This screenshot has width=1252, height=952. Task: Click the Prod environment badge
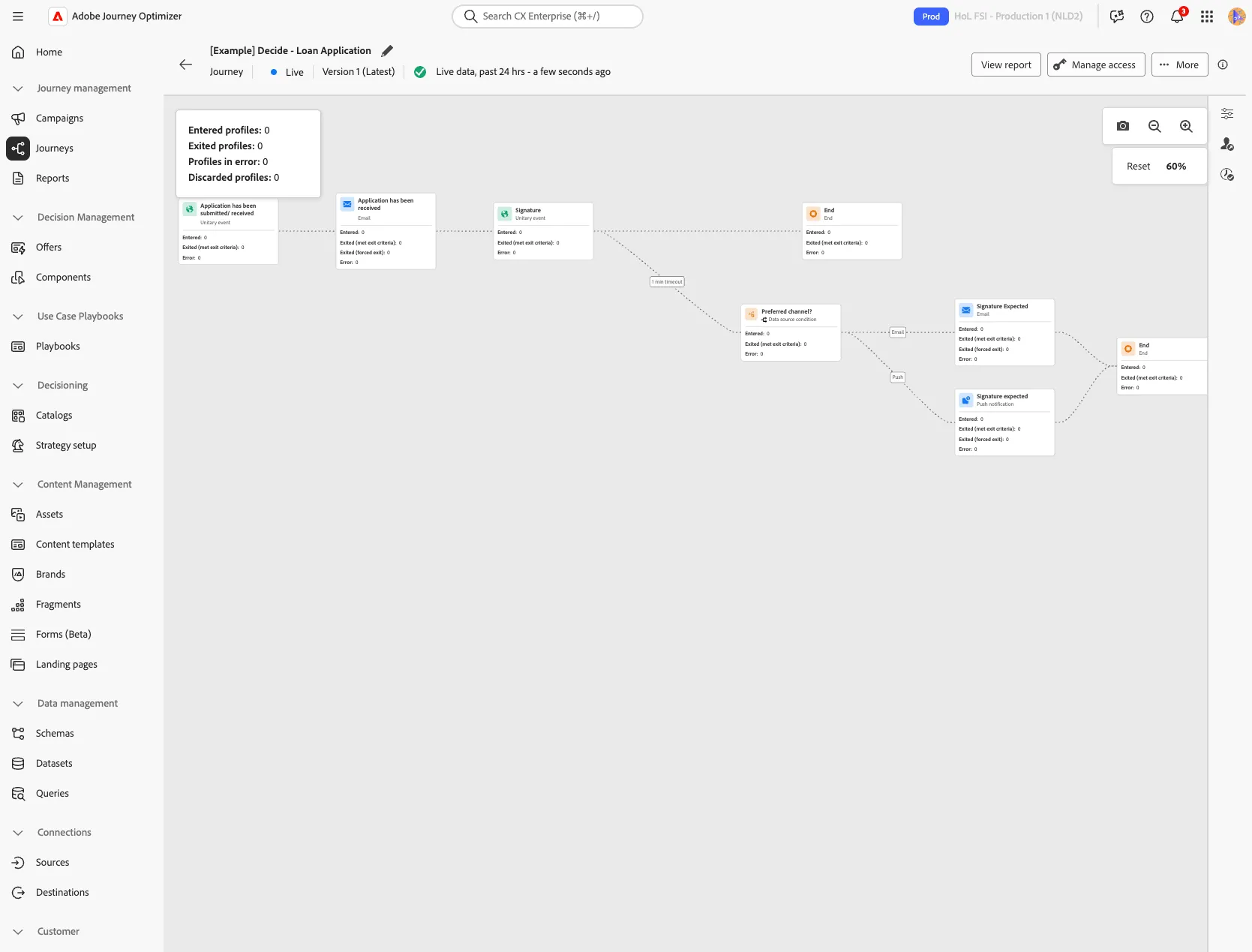click(x=931, y=17)
